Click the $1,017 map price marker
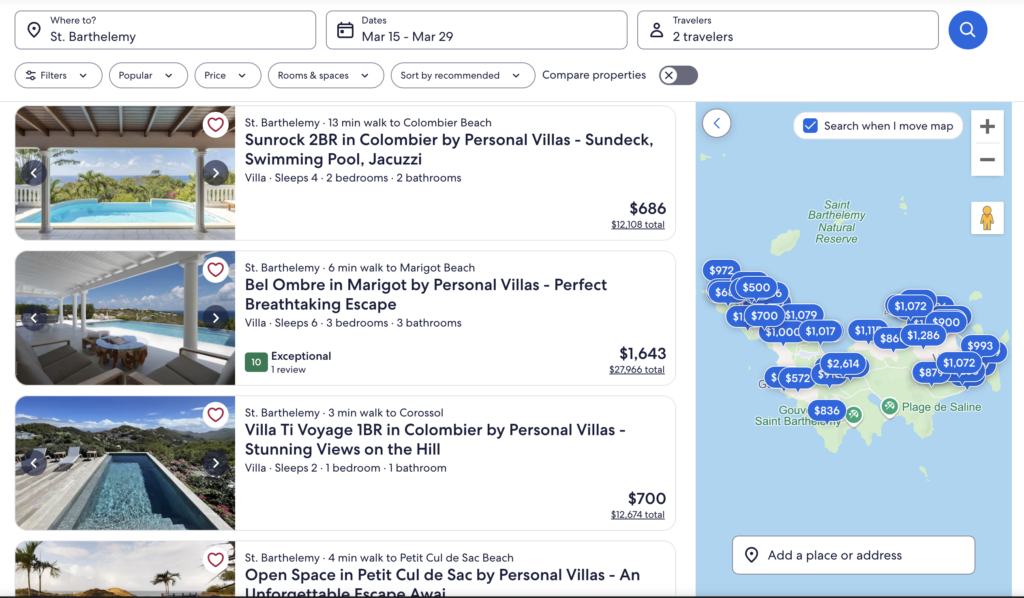This screenshot has height=598, width=1024. click(x=820, y=331)
